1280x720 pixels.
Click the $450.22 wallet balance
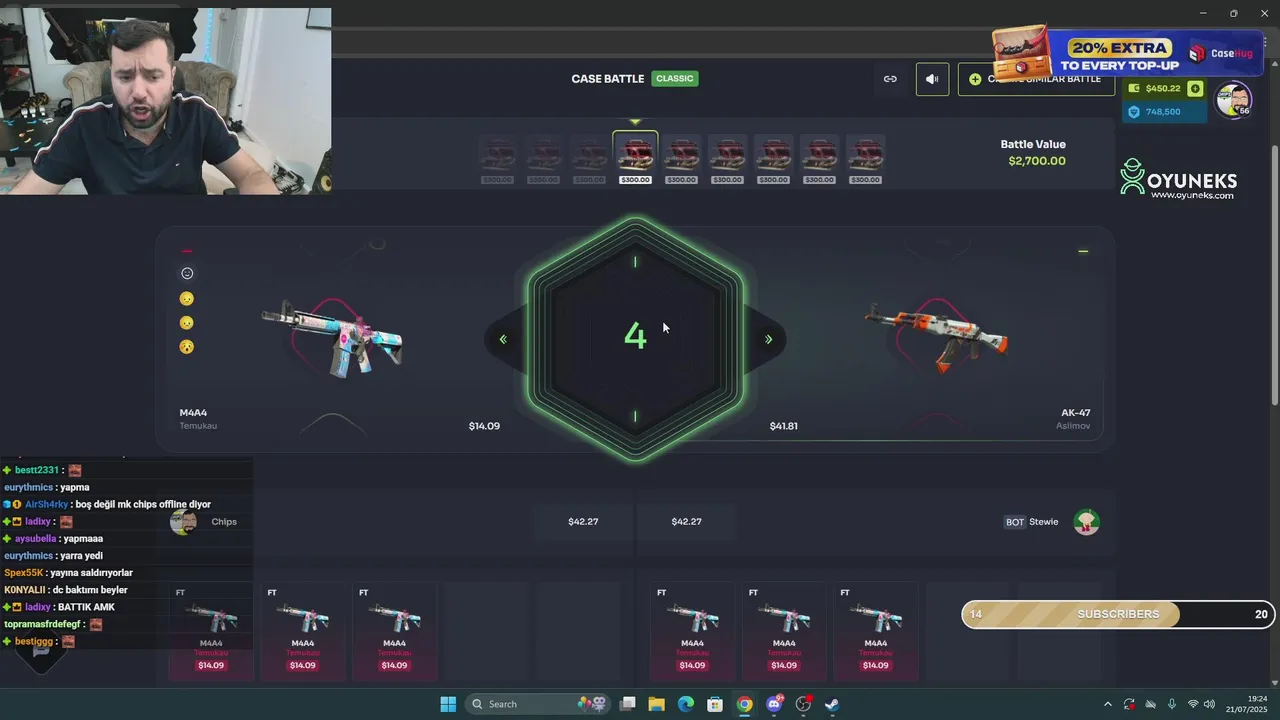1163,89
